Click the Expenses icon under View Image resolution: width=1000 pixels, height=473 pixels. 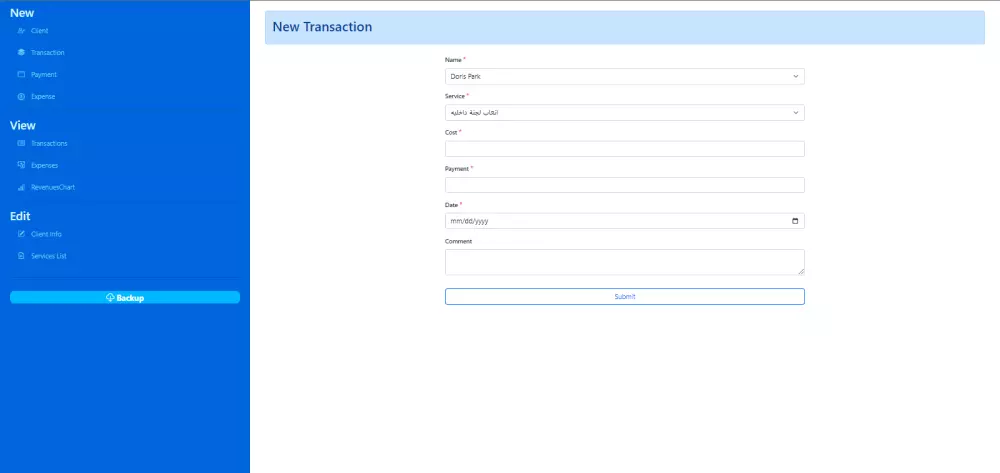[21, 165]
